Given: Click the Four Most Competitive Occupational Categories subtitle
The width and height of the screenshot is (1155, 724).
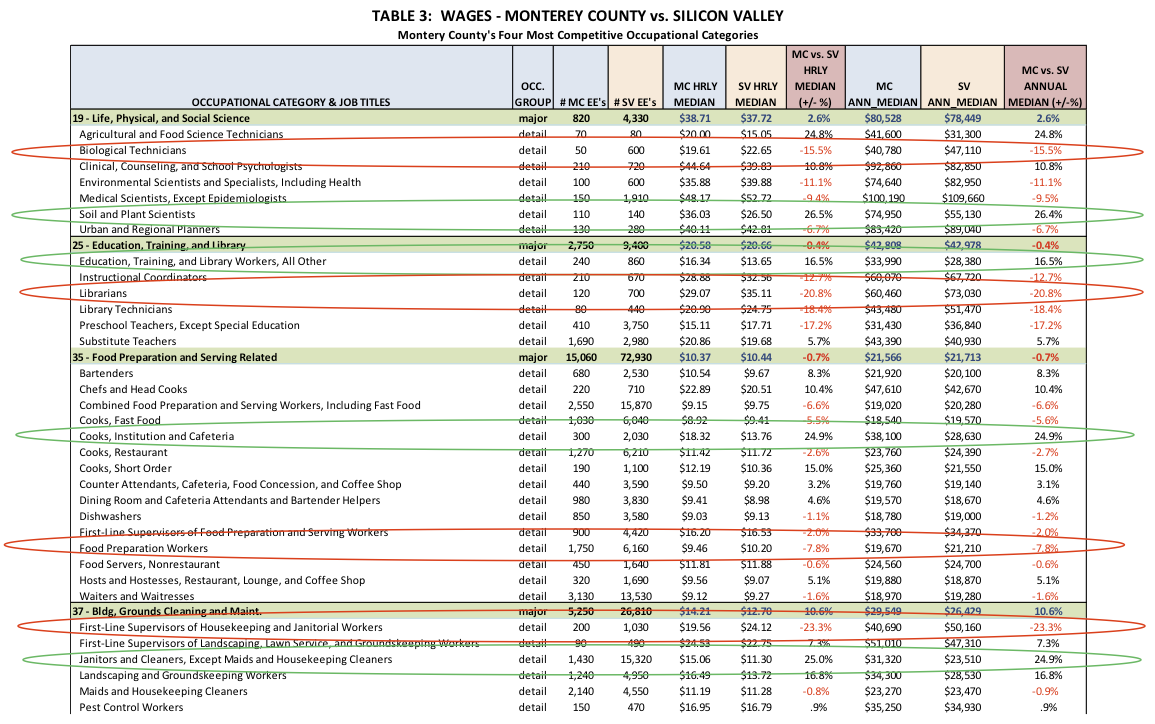Looking at the screenshot, I should click(x=577, y=35).
